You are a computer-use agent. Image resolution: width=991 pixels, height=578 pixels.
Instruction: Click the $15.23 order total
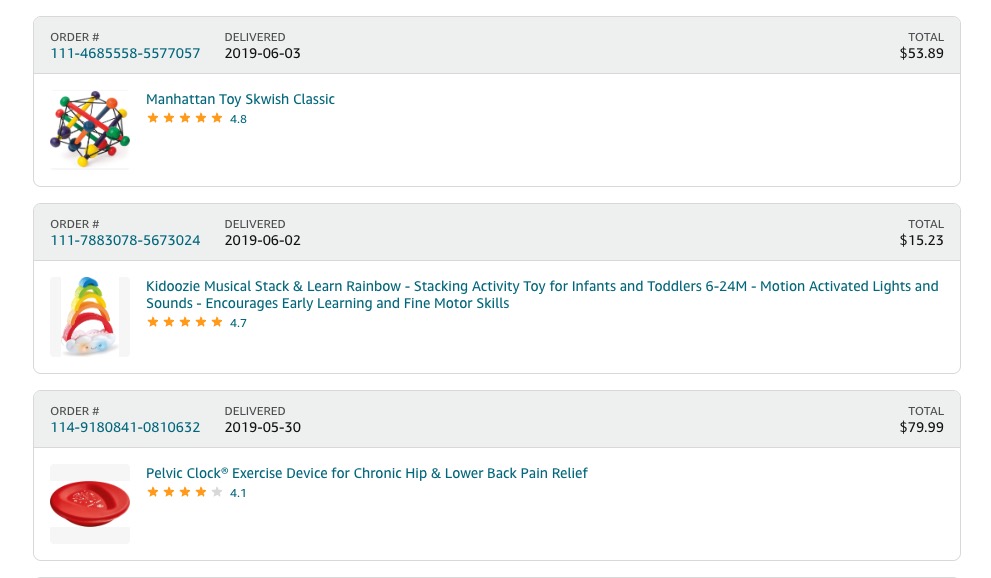click(921, 240)
